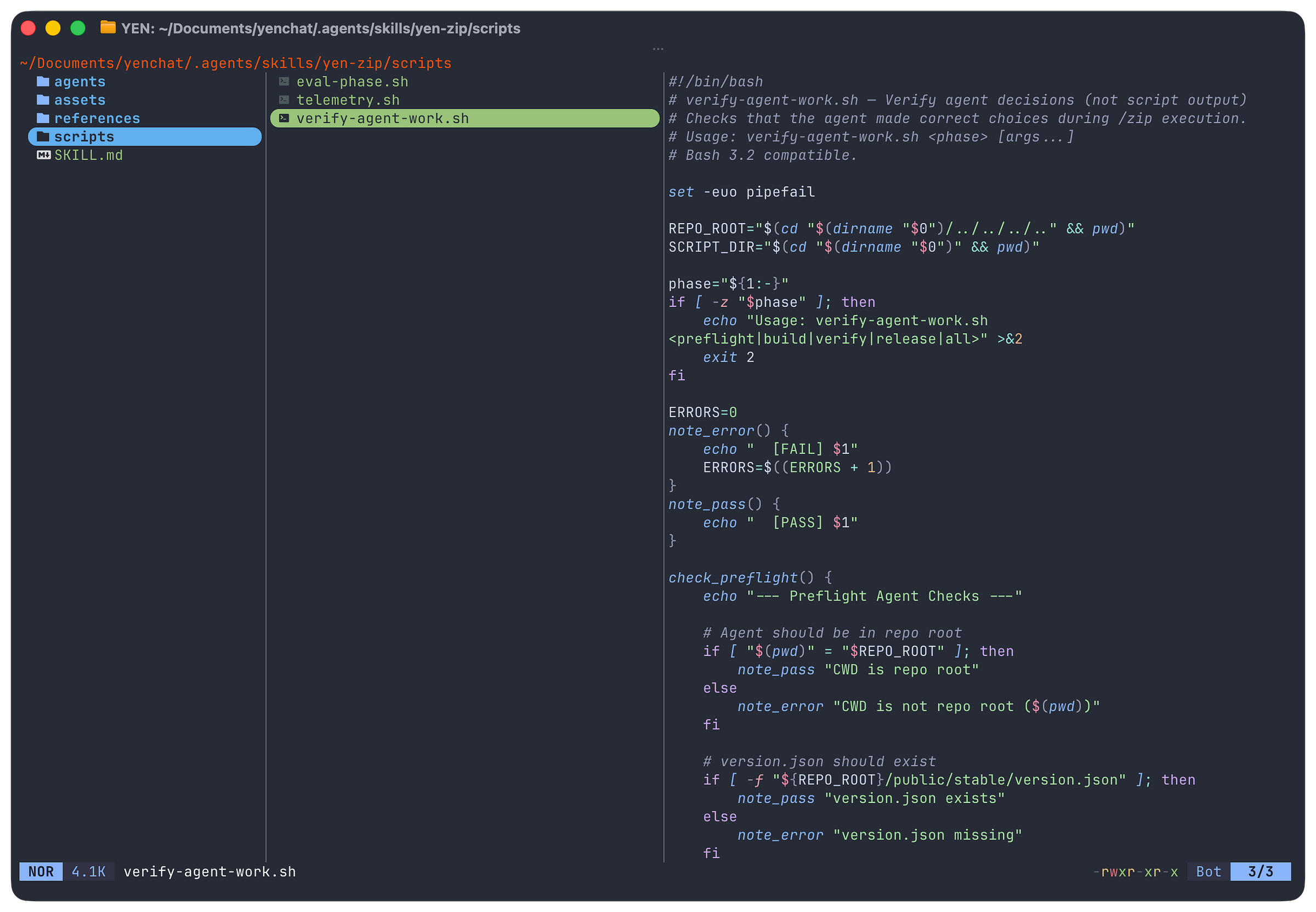The image size is (1316, 912).
Task: Click the verify-agent-work.sh script icon
Action: tap(284, 118)
